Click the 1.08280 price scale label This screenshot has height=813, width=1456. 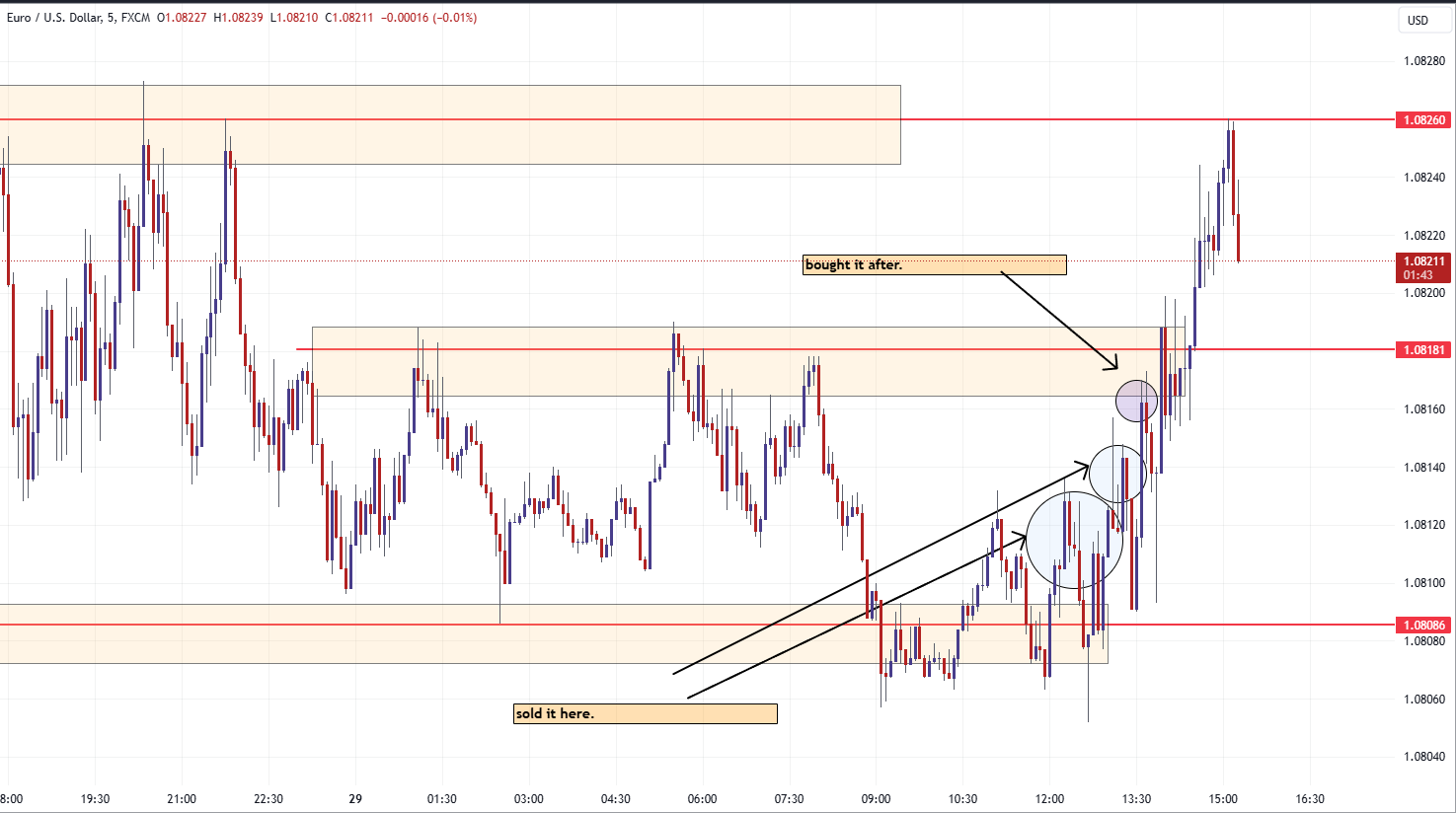(x=1423, y=61)
